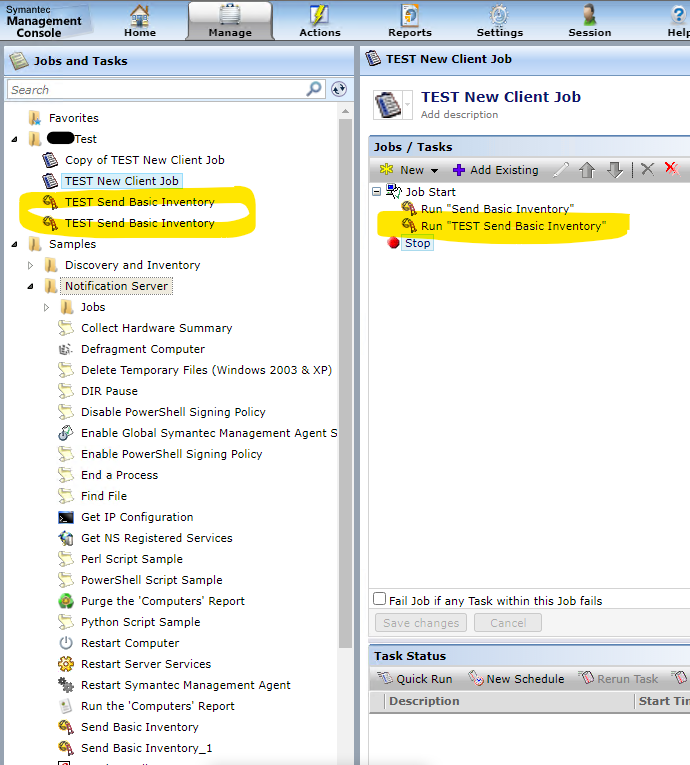
Task: Open the Manage menu tab
Action: pyautogui.click(x=230, y=20)
